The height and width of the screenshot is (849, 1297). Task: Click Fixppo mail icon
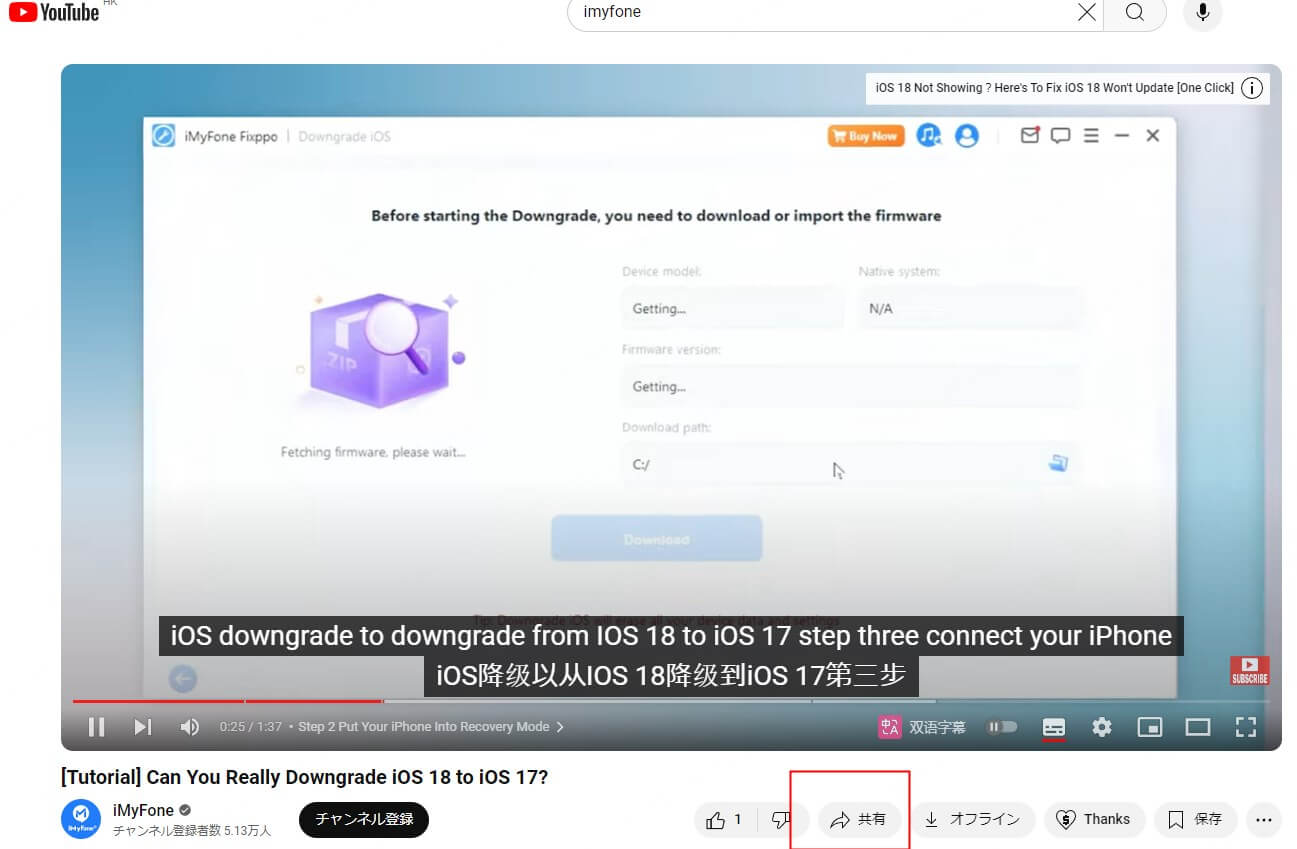(x=1030, y=135)
